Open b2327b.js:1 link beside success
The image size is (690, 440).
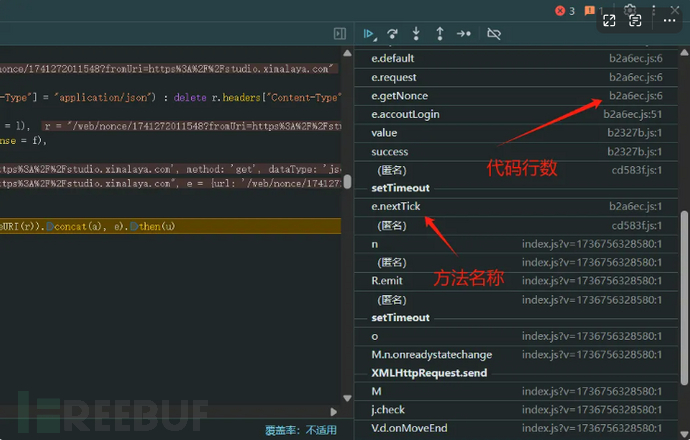point(635,151)
